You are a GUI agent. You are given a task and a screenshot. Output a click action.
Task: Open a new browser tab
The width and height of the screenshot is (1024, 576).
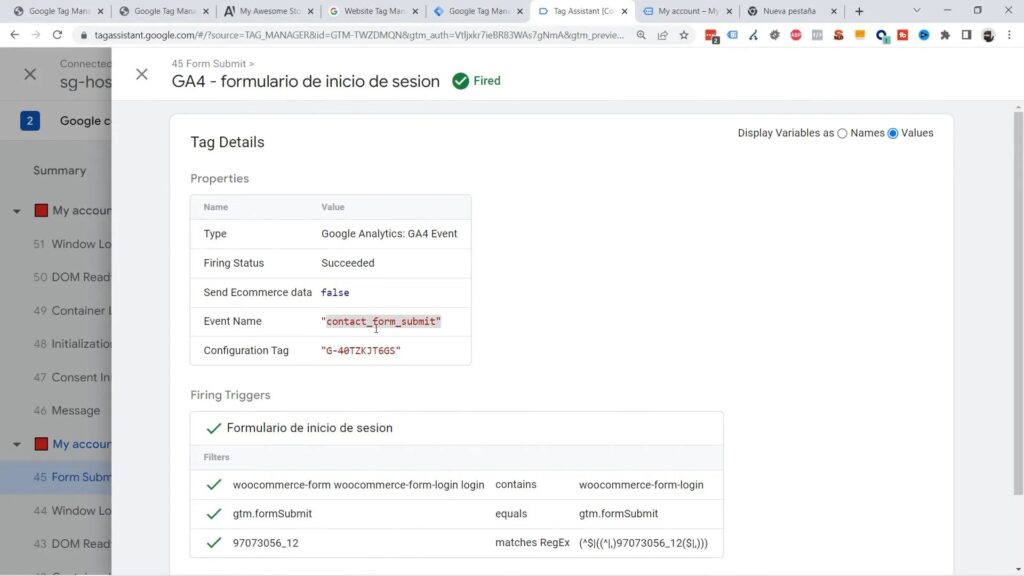pyautogui.click(x=859, y=11)
